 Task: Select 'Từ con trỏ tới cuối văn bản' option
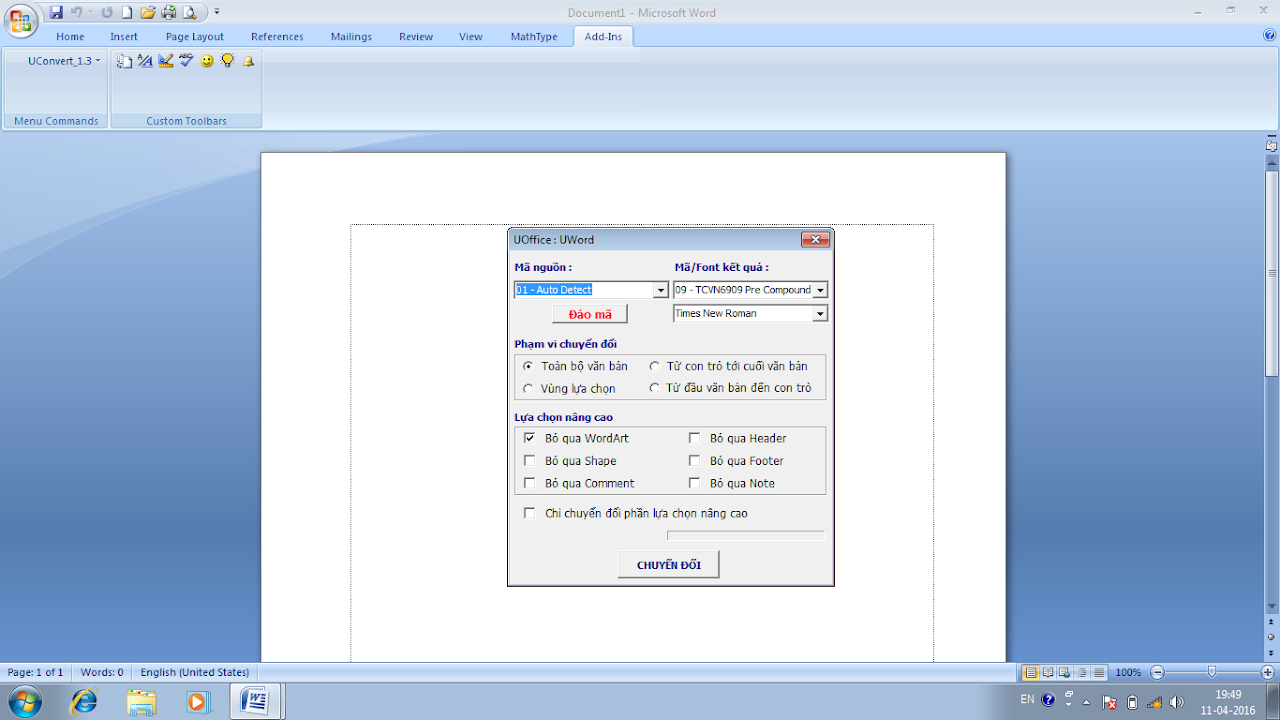pos(655,366)
